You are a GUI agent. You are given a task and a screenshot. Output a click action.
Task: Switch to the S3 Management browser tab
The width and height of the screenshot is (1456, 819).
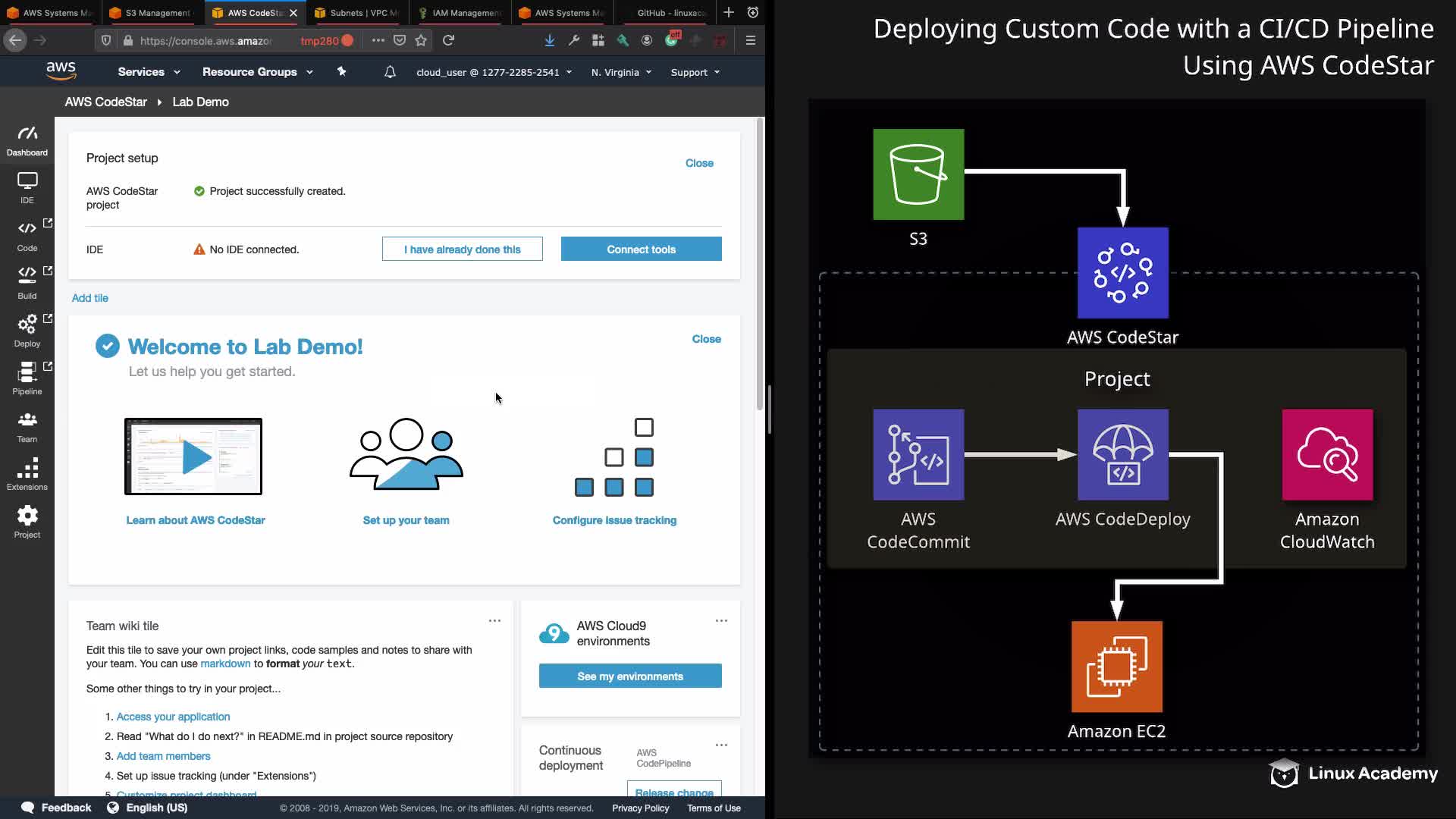[x=157, y=13]
